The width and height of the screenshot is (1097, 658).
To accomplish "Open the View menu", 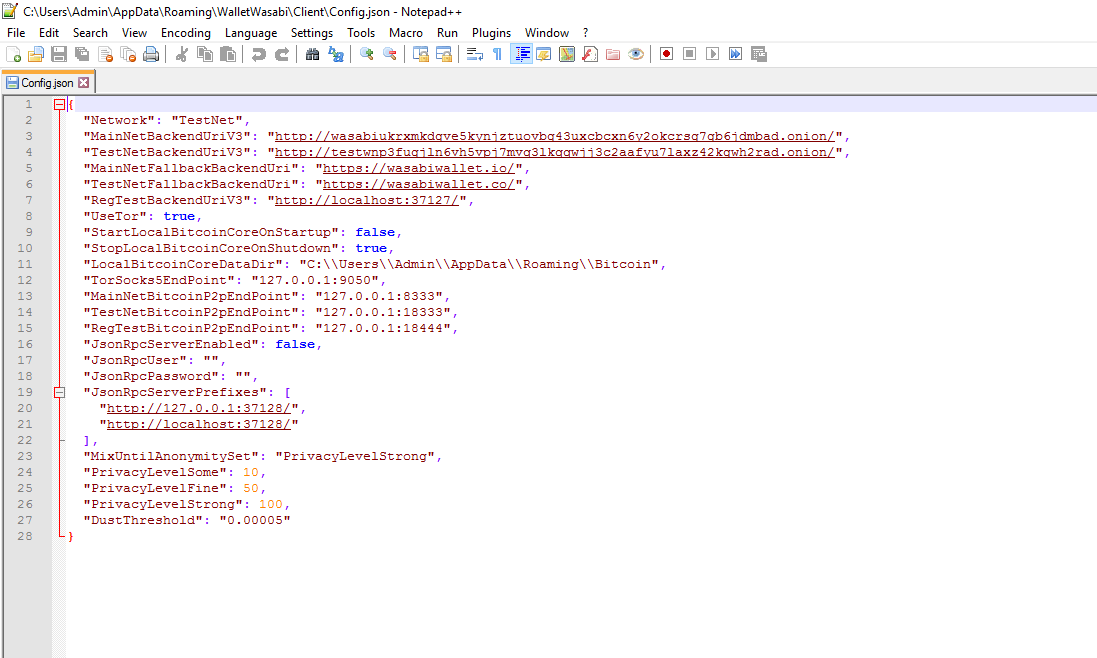I will pyautogui.click(x=134, y=33).
